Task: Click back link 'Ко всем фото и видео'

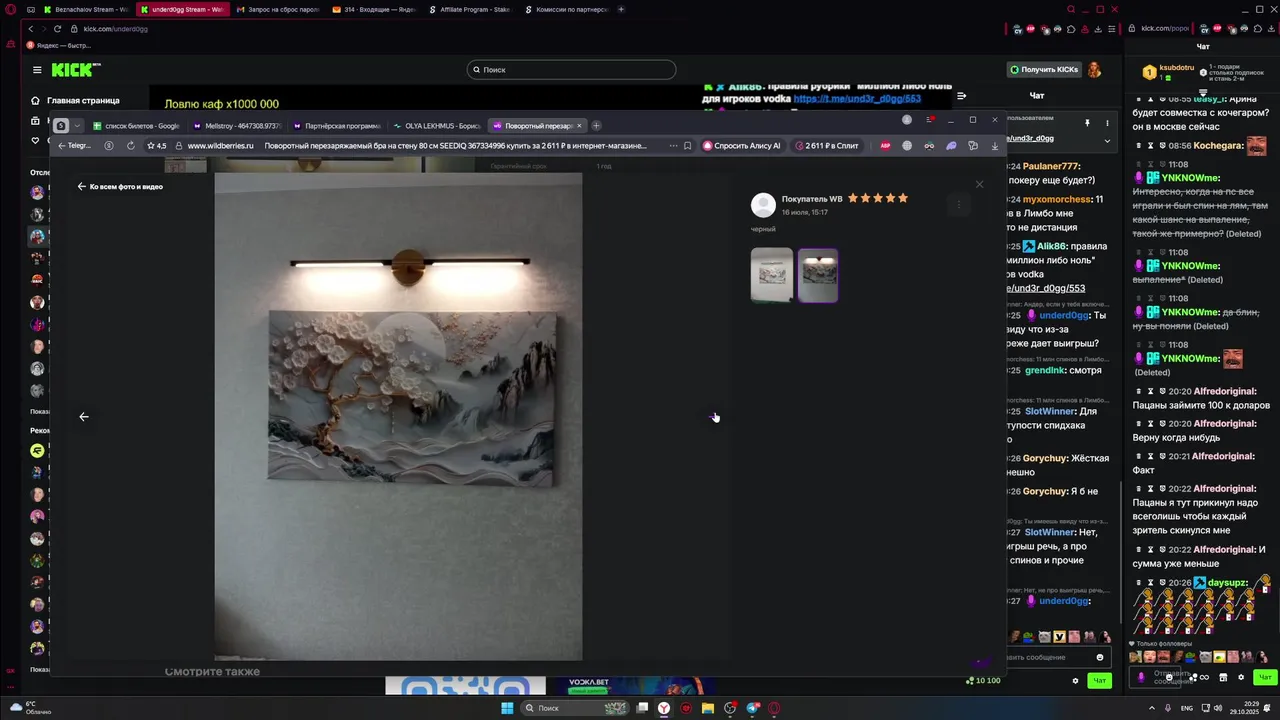Action: [x=120, y=187]
